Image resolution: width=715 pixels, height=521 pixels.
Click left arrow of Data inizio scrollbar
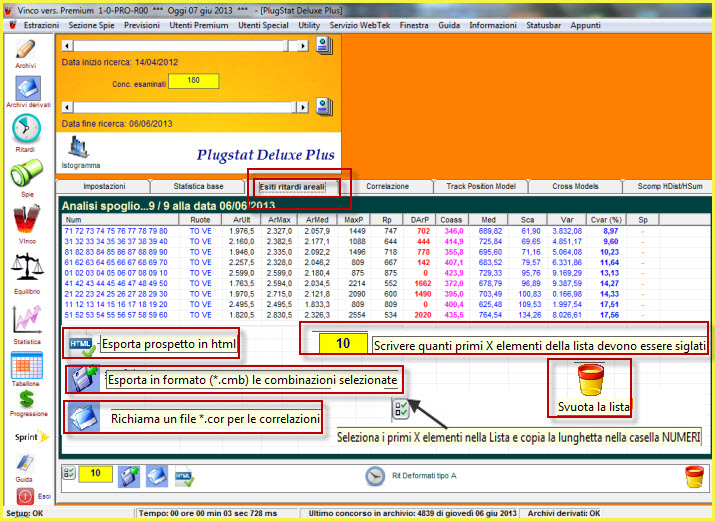[x=67, y=46]
